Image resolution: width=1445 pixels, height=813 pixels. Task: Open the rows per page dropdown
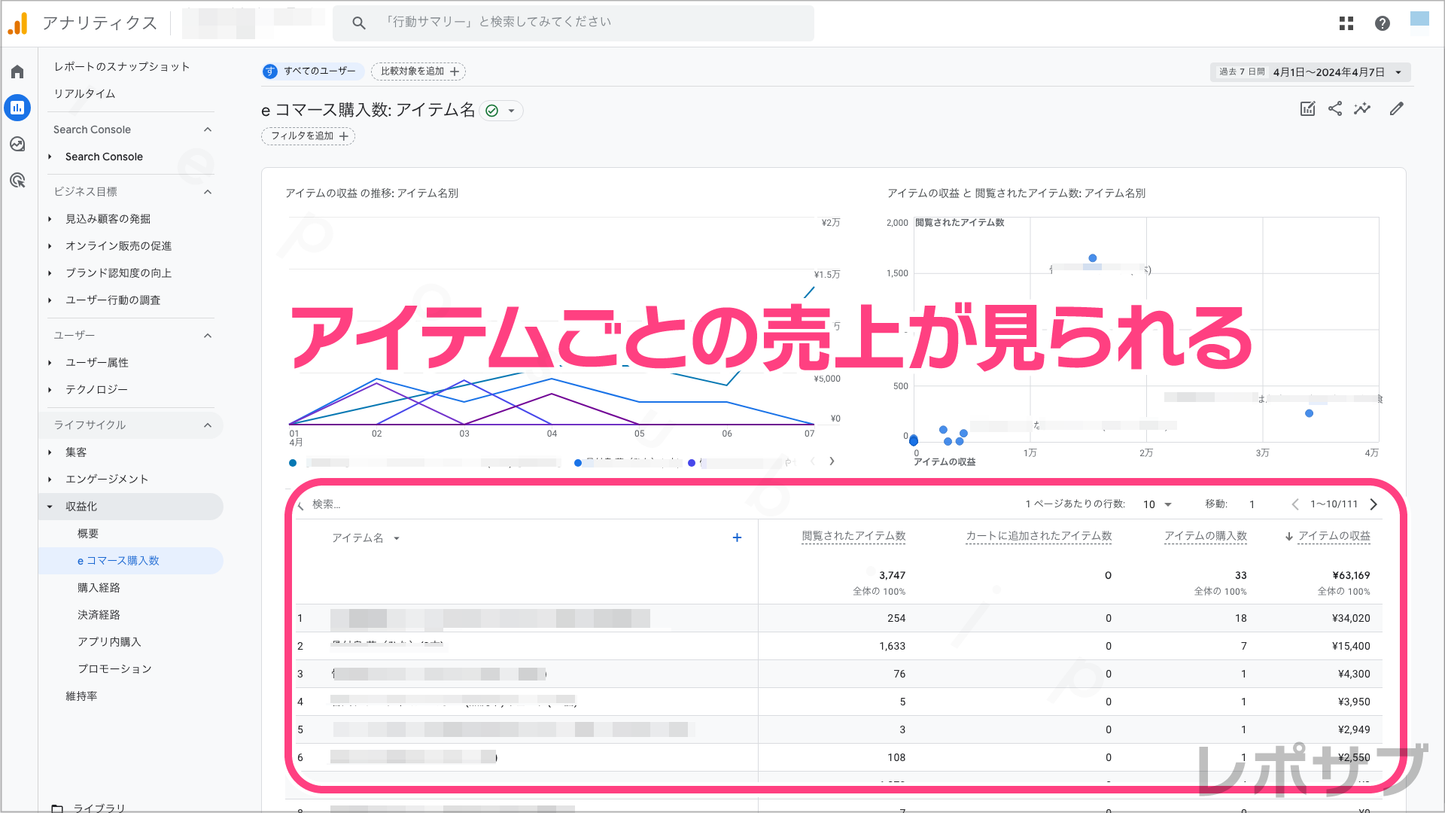click(x=1157, y=505)
